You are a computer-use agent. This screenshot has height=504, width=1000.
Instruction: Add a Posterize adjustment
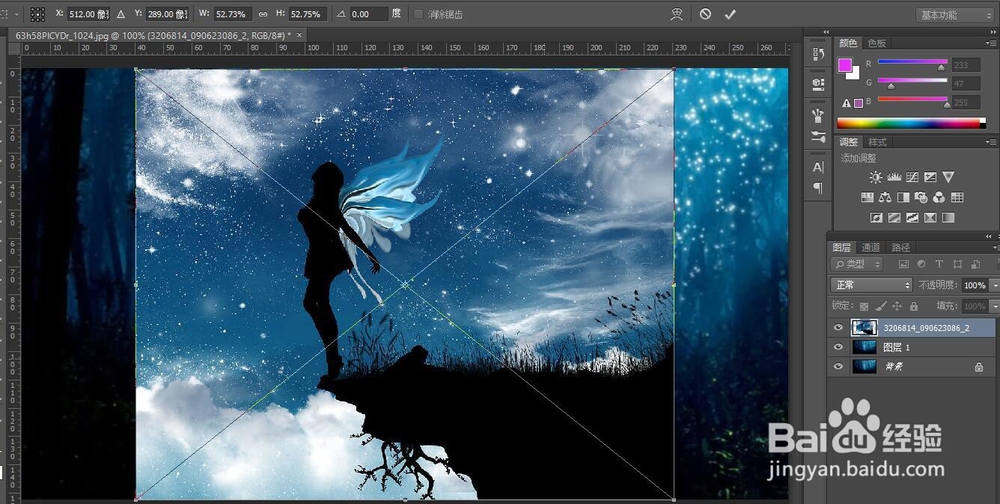pyautogui.click(x=894, y=218)
